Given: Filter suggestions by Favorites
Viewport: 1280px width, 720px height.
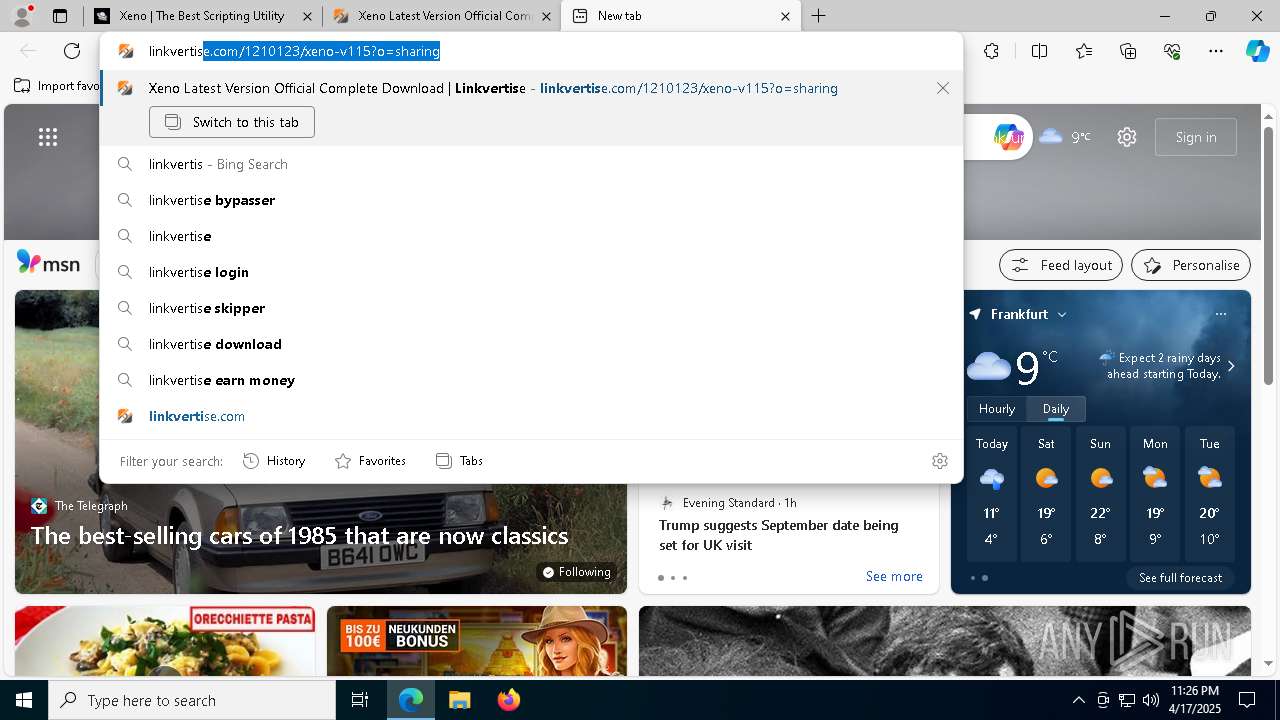Looking at the screenshot, I should [370, 461].
